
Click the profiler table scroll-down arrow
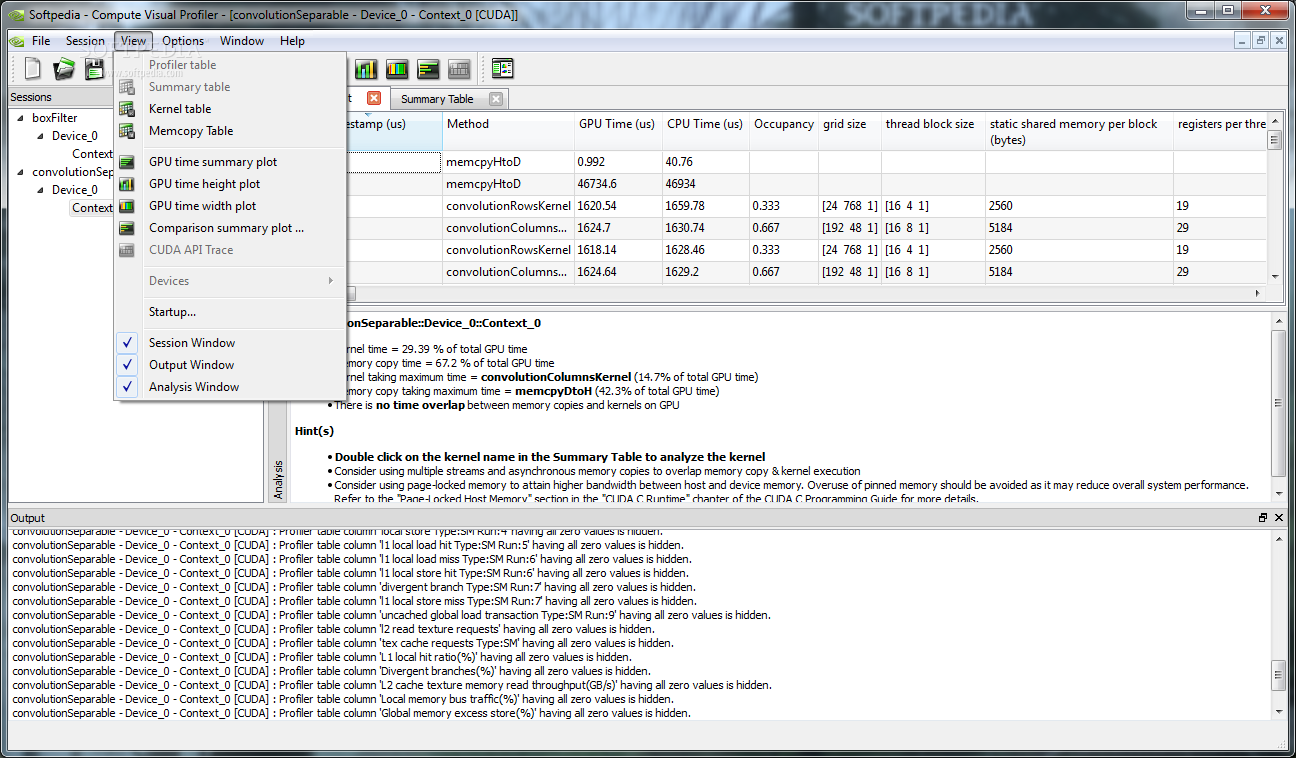[x=1274, y=277]
